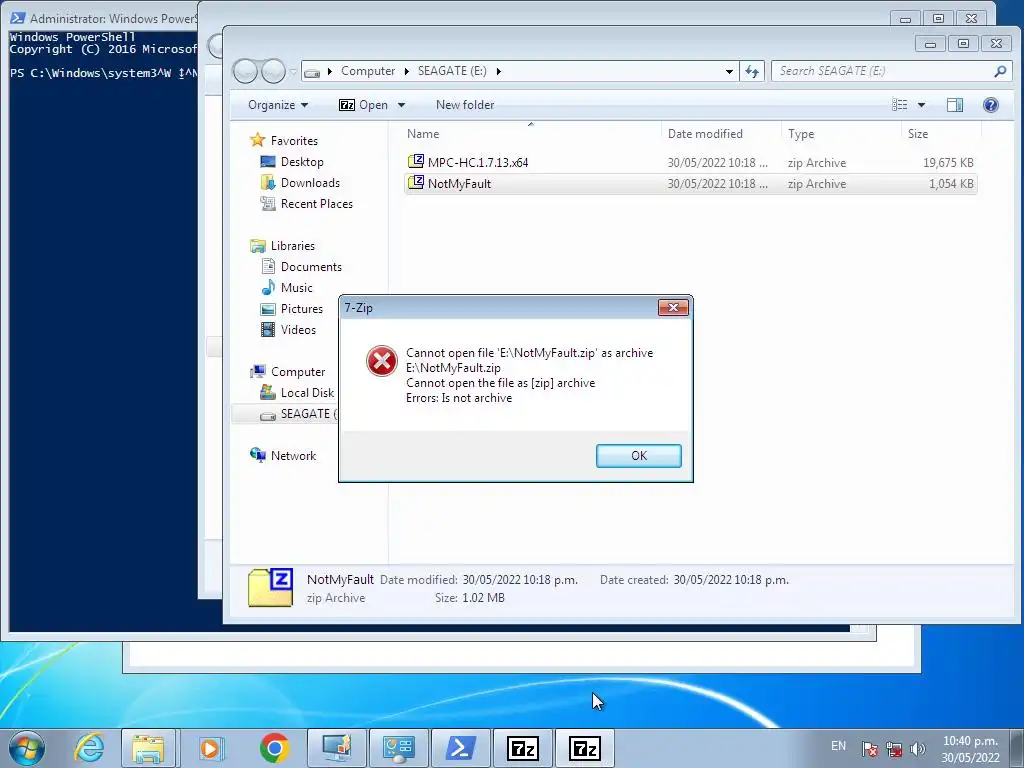
Task: Click the Forward navigation button
Action: [x=273, y=71]
